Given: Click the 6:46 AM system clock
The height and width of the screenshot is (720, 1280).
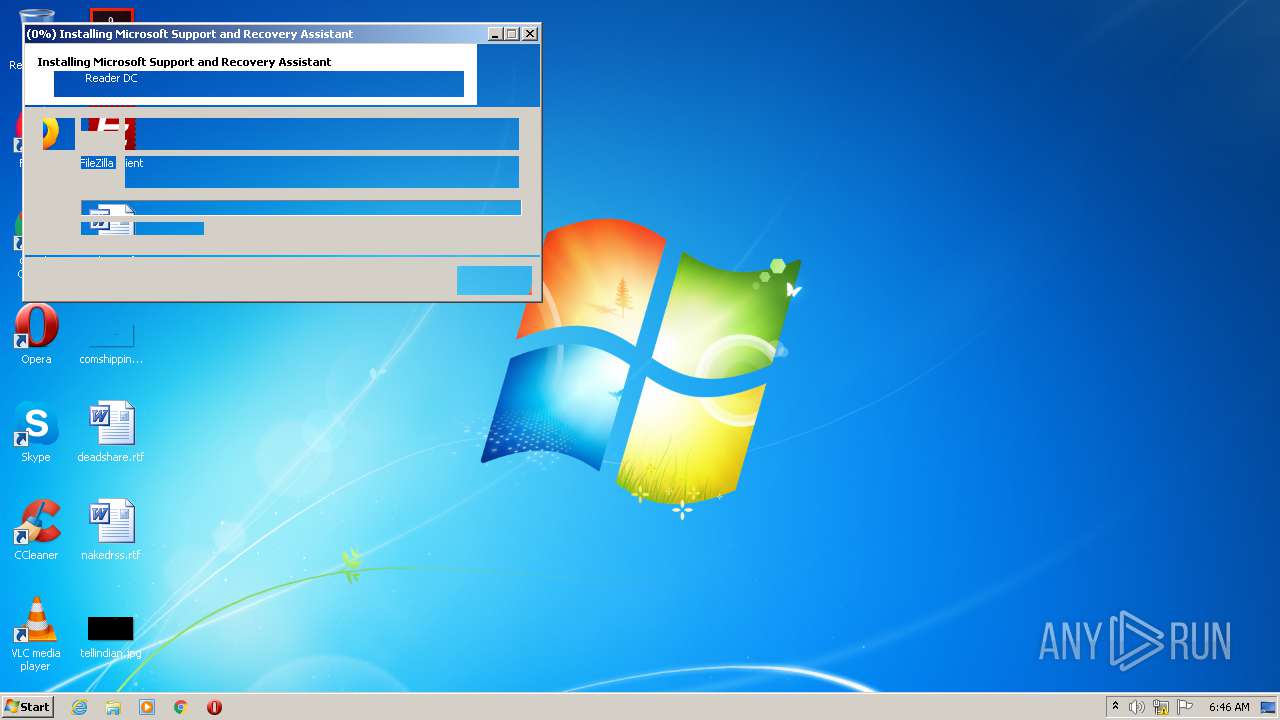Looking at the screenshot, I should 1229,707.
